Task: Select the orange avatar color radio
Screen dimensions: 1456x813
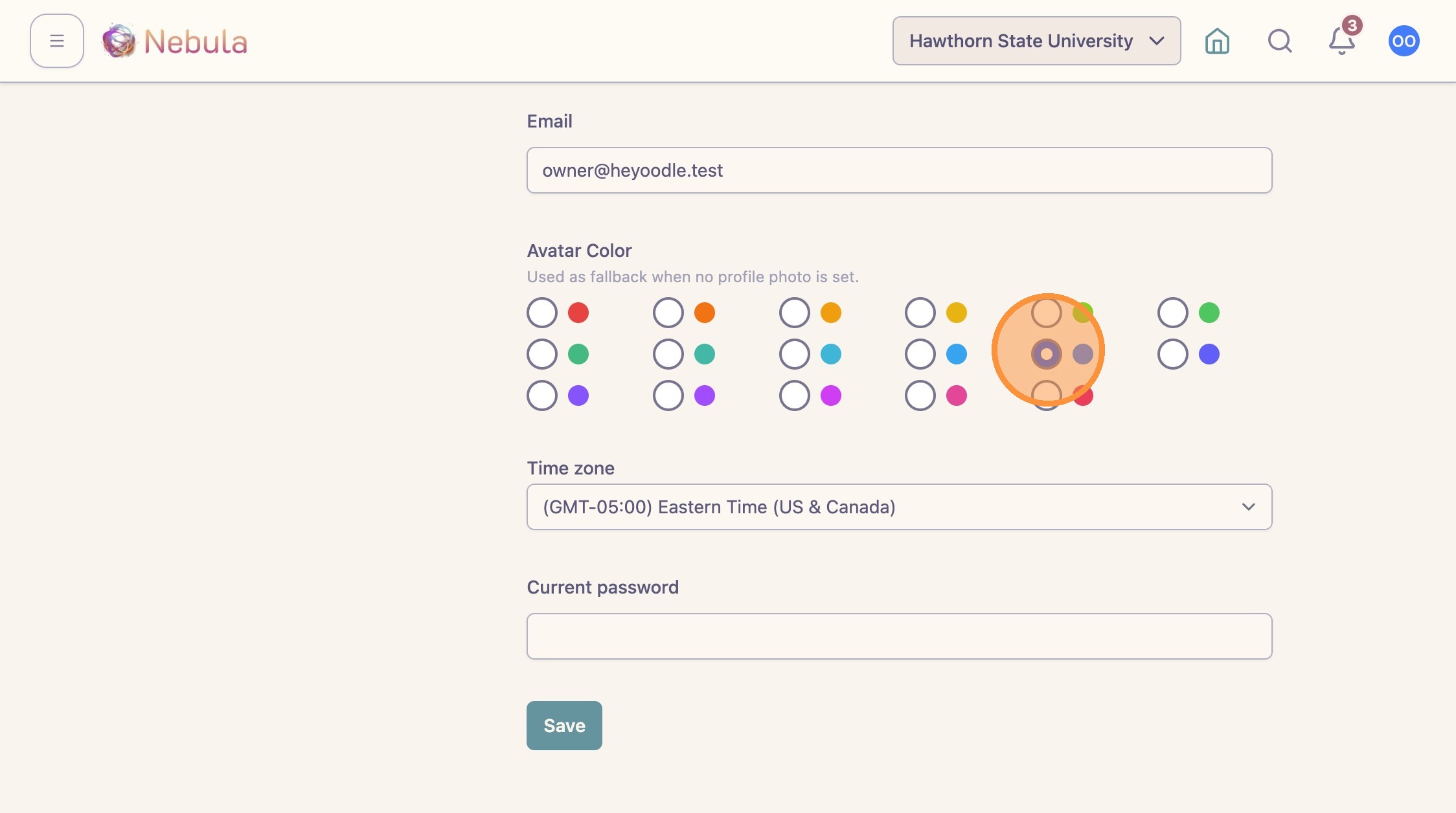Action: pos(668,313)
